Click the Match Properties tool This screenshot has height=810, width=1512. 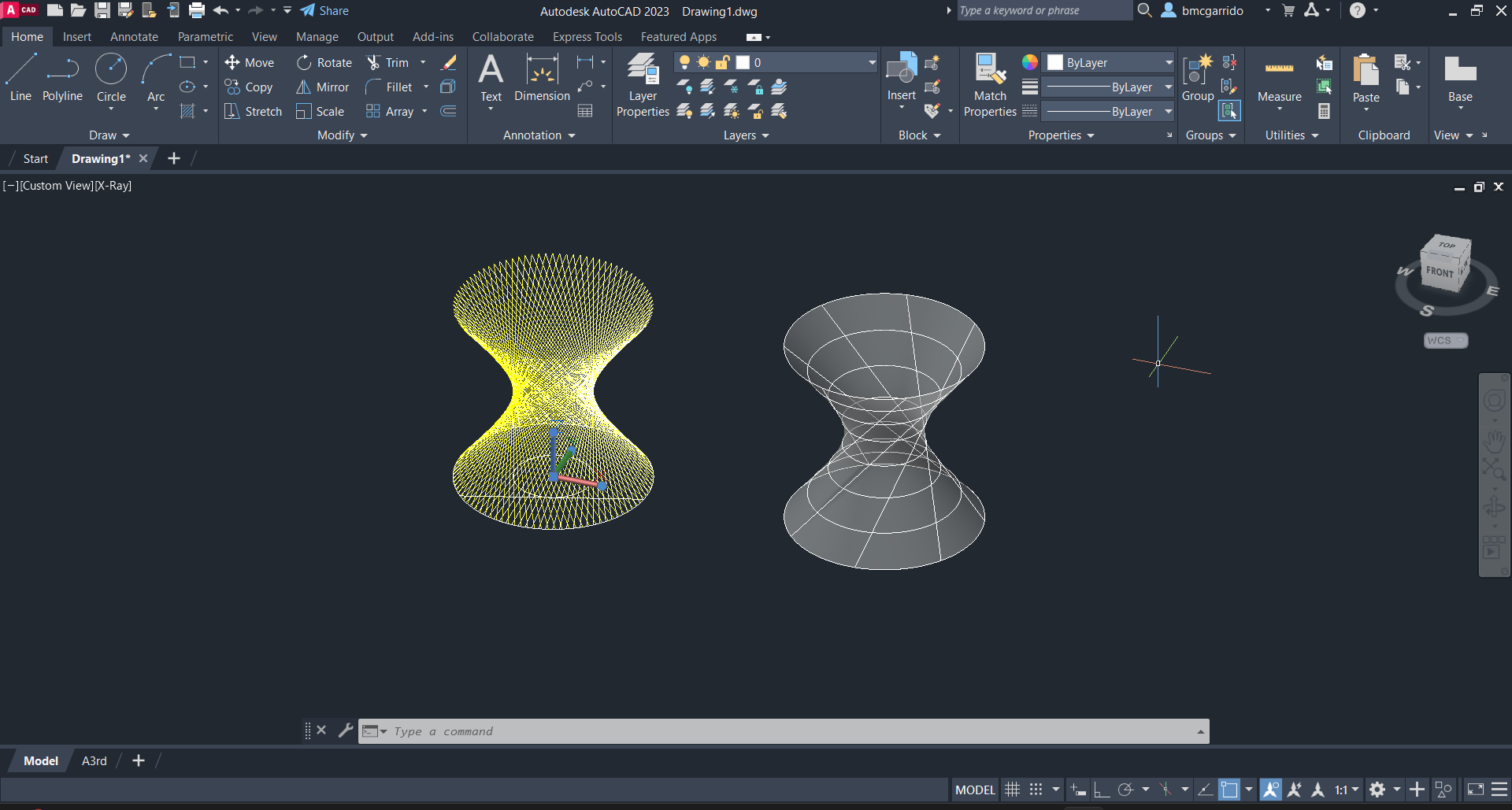(x=990, y=85)
